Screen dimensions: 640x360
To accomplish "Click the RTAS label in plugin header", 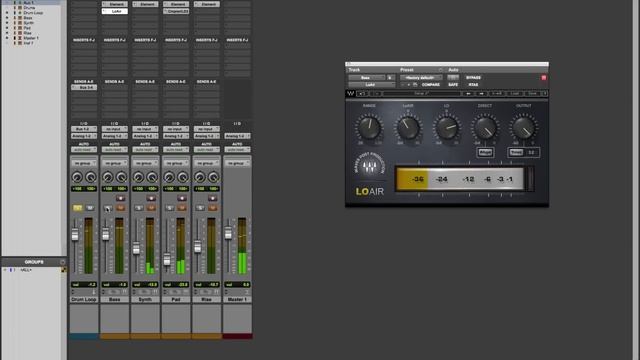I will [473, 84].
